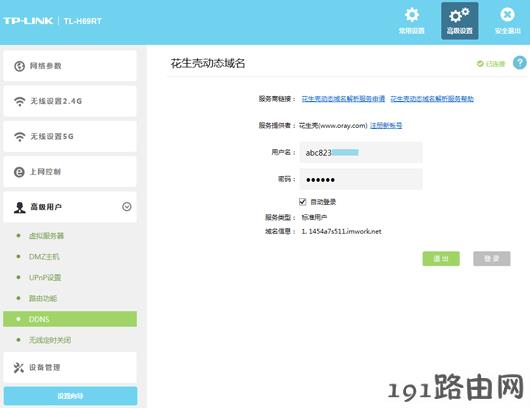The width and height of the screenshot is (530, 408).
Task: Focus the 用户名 input field
Action: click(x=361, y=153)
